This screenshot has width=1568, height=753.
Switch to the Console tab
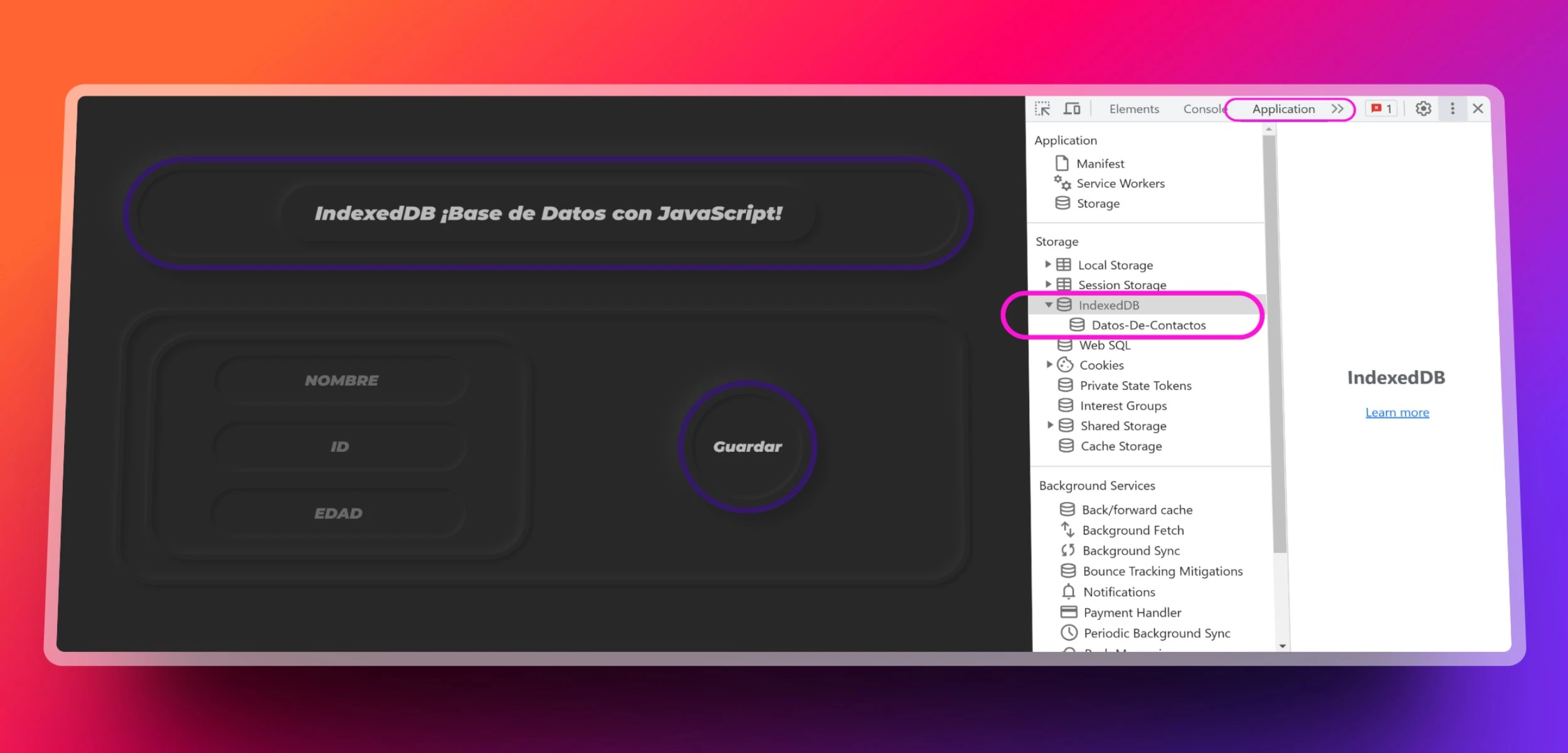point(1204,109)
